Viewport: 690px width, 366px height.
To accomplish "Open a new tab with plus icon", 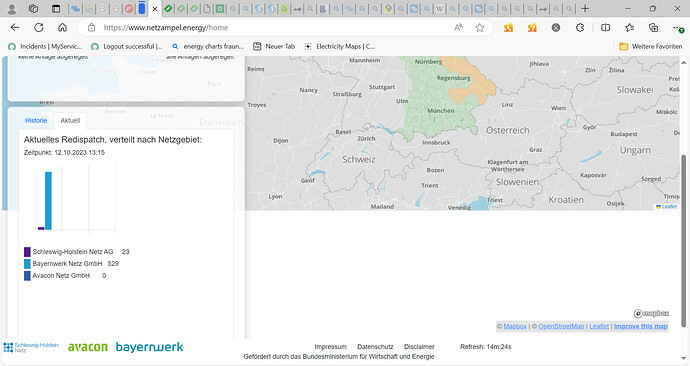I will (x=585, y=9).
